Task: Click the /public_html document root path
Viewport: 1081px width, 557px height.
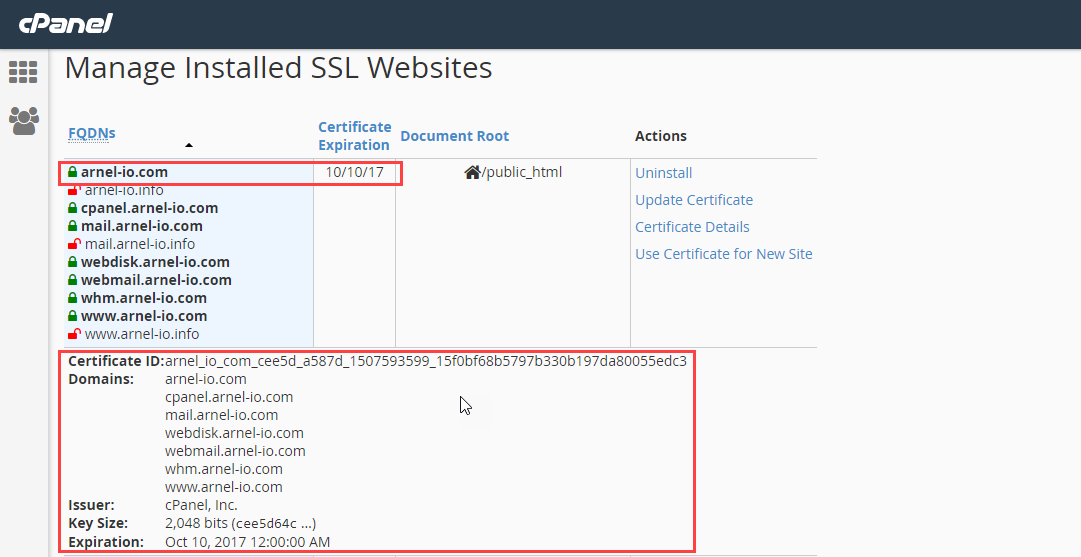Action: [x=522, y=172]
